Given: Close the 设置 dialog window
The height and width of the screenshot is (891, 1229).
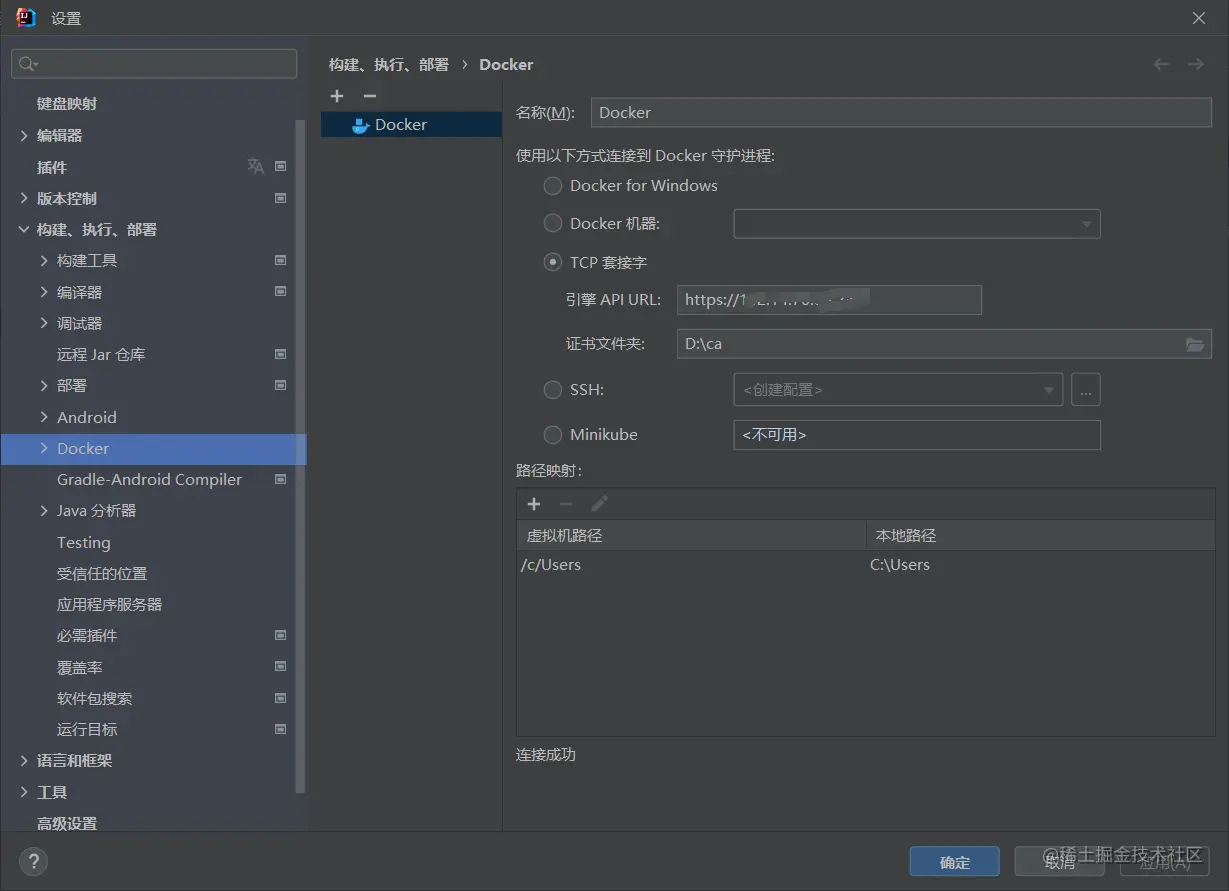Looking at the screenshot, I should pos(1199,18).
